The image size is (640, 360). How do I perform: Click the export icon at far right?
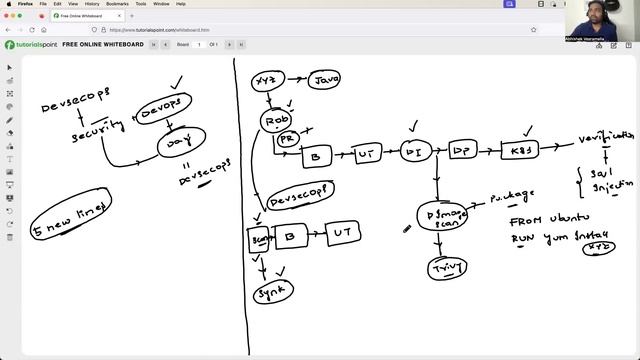629,45
